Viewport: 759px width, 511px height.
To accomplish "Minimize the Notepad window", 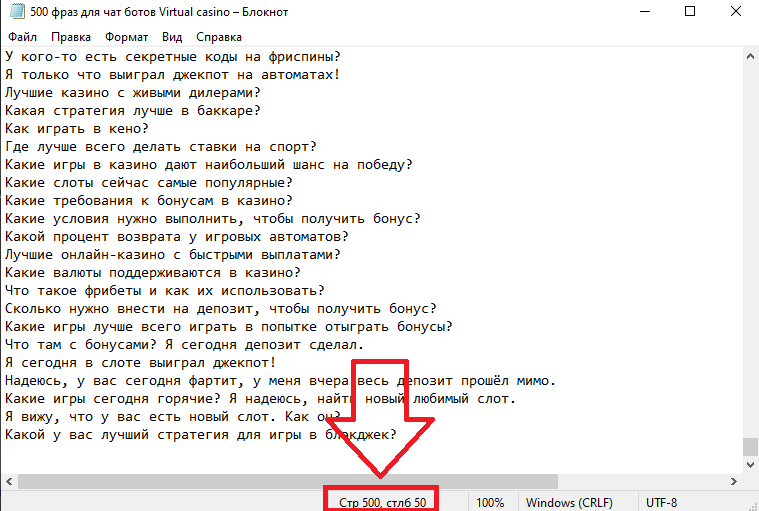I will pos(642,12).
